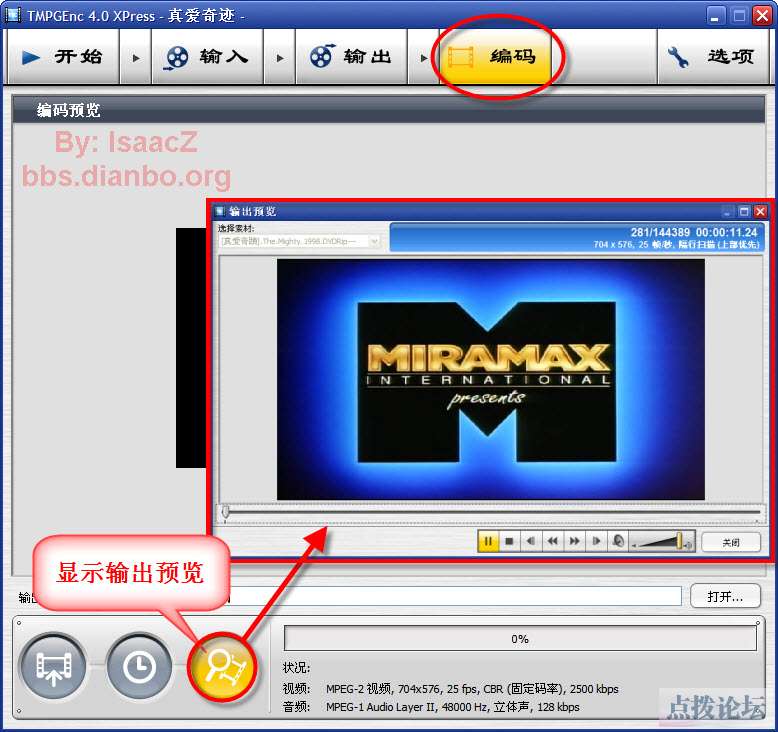Screen dimensions: 778x732
Task: Fast-forward the preview video
Action: click(574, 541)
